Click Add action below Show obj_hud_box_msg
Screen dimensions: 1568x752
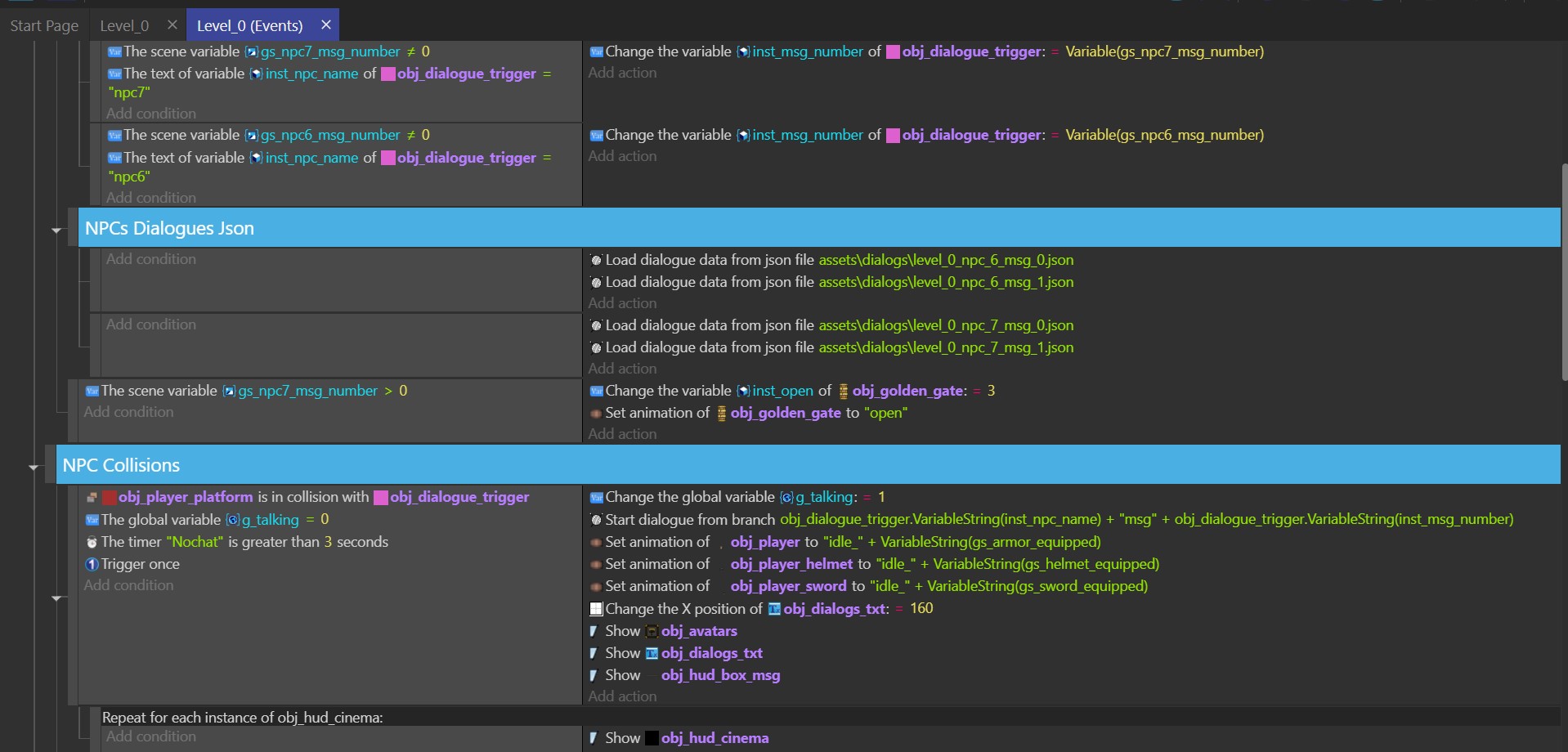(x=622, y=696)
